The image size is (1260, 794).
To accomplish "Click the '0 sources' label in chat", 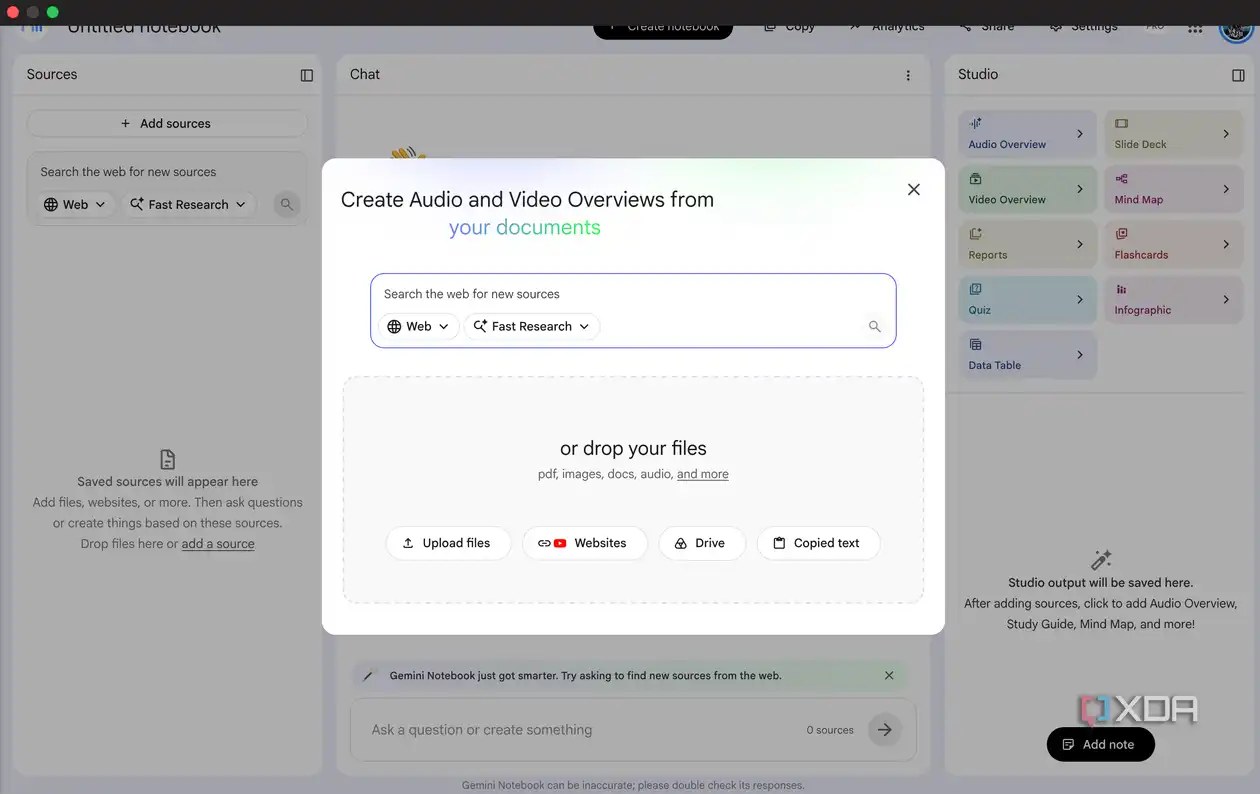I will [x=830, y=730].
